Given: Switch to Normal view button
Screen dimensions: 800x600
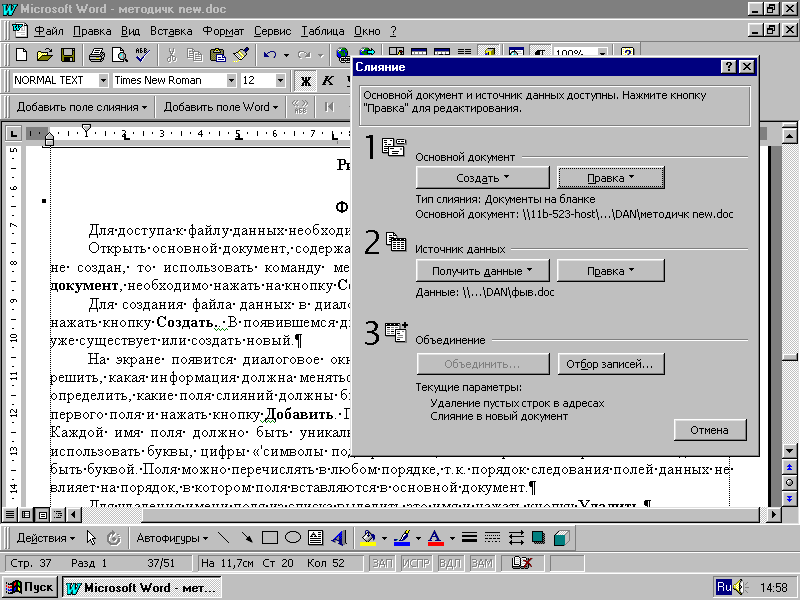Looking at the screenshot, I should click(x=10, y=515).
